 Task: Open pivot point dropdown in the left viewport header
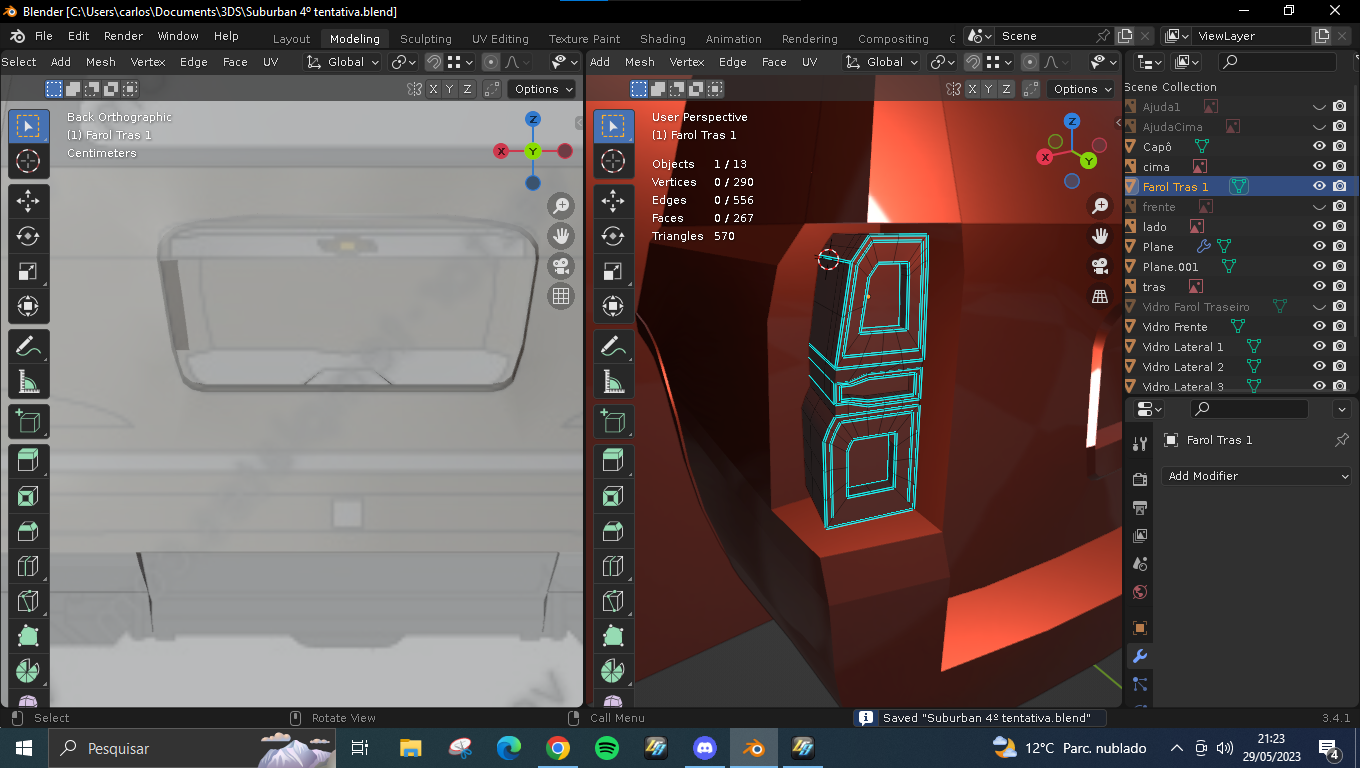tap(403, 62)
